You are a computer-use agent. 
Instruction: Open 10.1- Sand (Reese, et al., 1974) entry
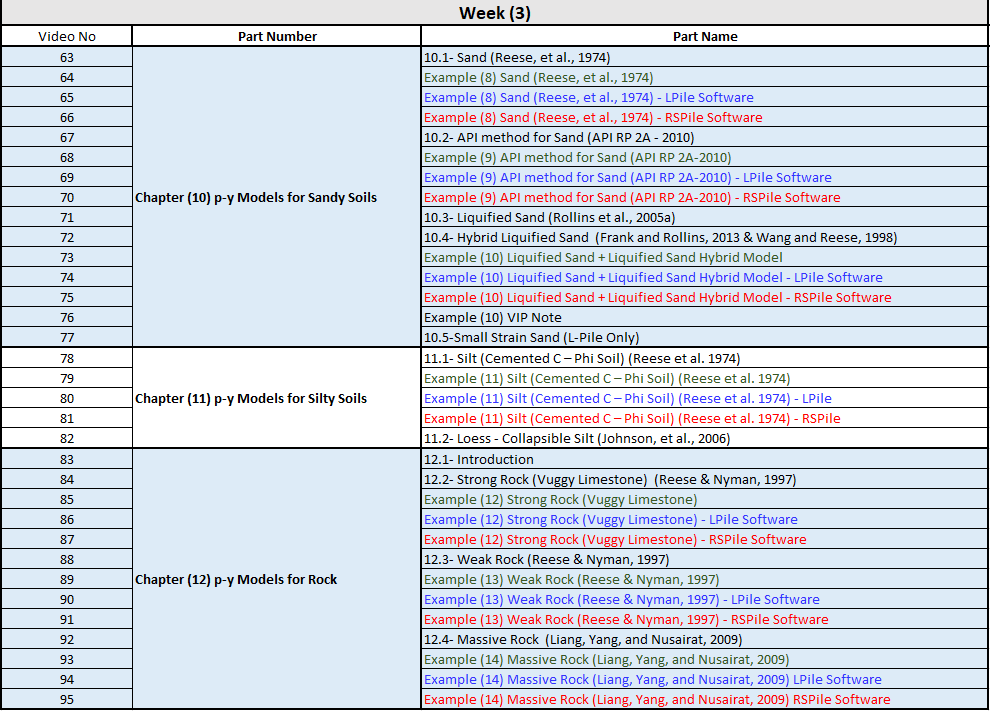point(517,57)
